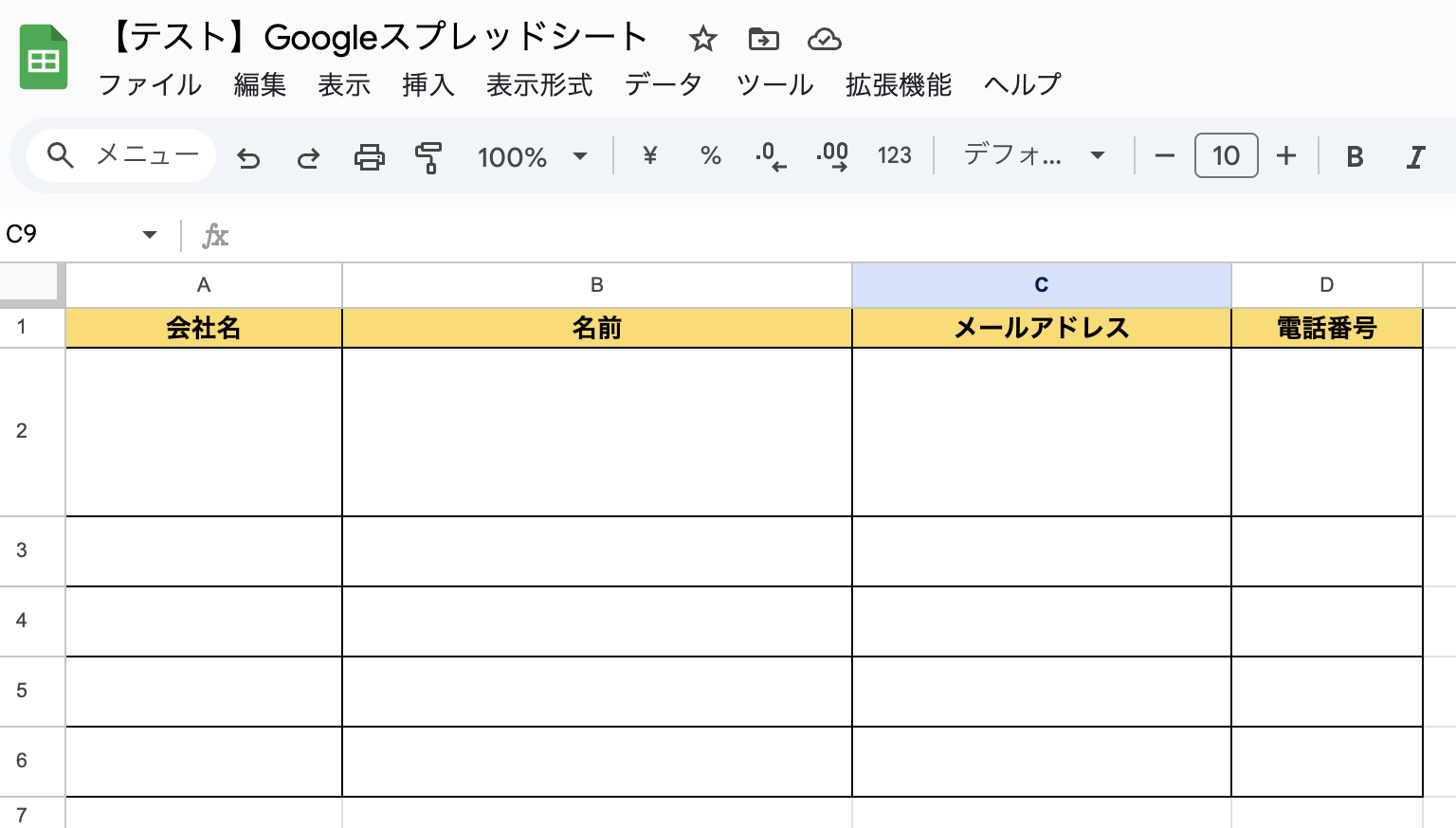Format as percent
1456x828 pixels.
(711, 155)
